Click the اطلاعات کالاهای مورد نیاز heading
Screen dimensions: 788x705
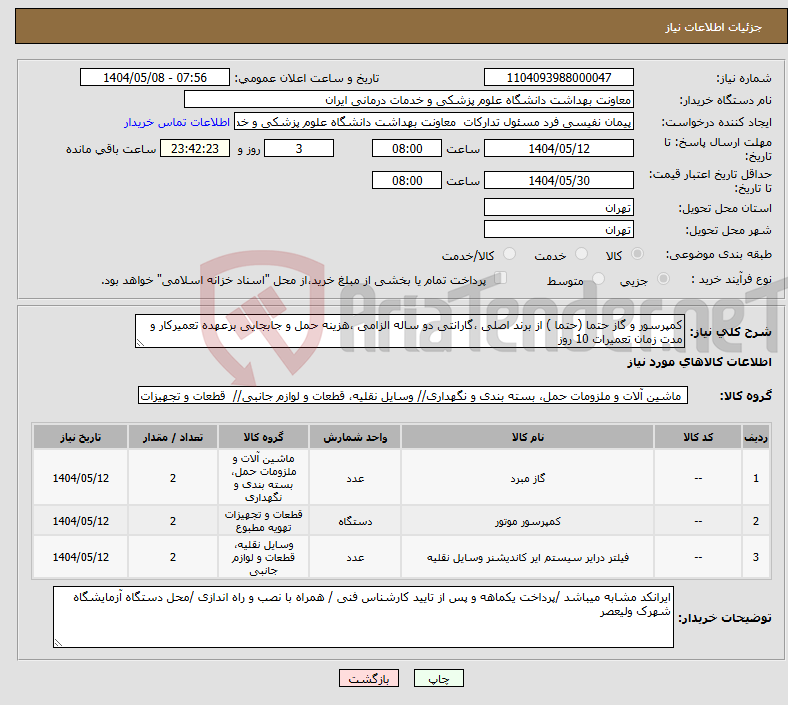tap(699, 362)
